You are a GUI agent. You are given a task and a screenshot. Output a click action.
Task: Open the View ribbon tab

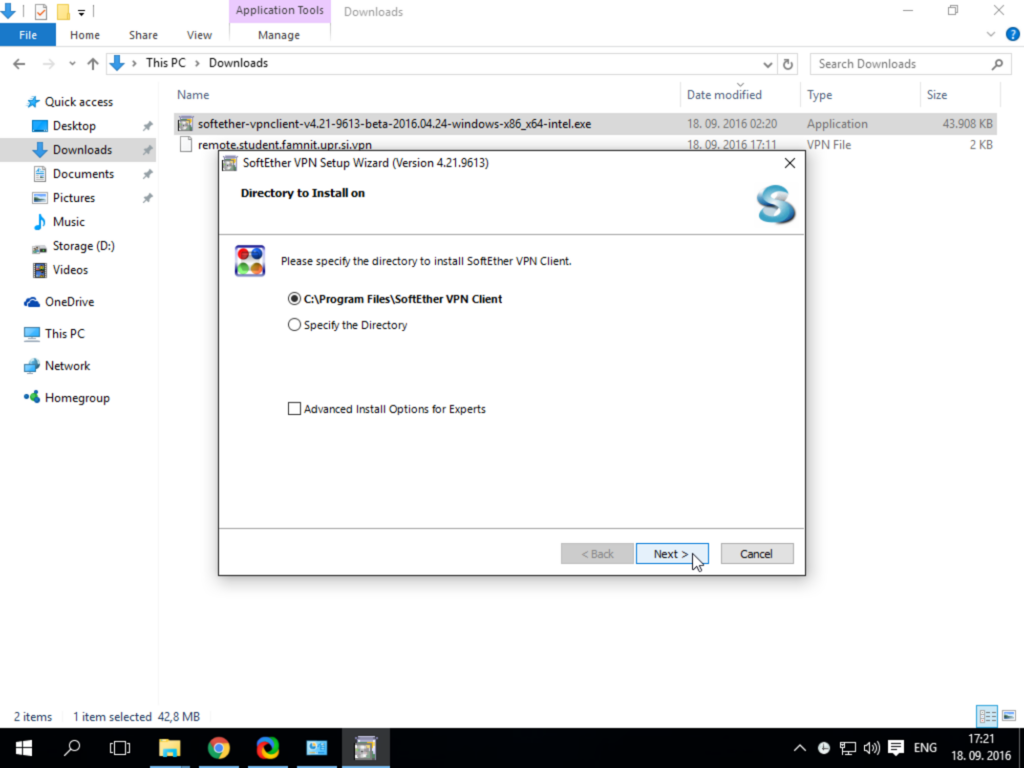click(199, 35)
